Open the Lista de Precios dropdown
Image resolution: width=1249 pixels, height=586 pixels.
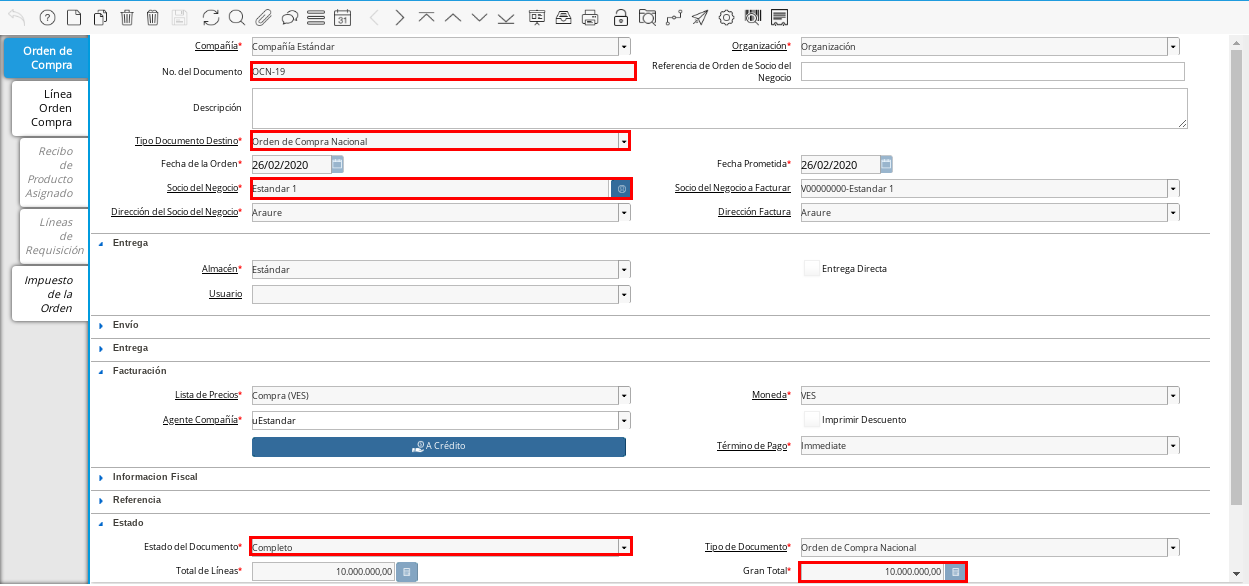pyautogui.click(x=624, y=395)
